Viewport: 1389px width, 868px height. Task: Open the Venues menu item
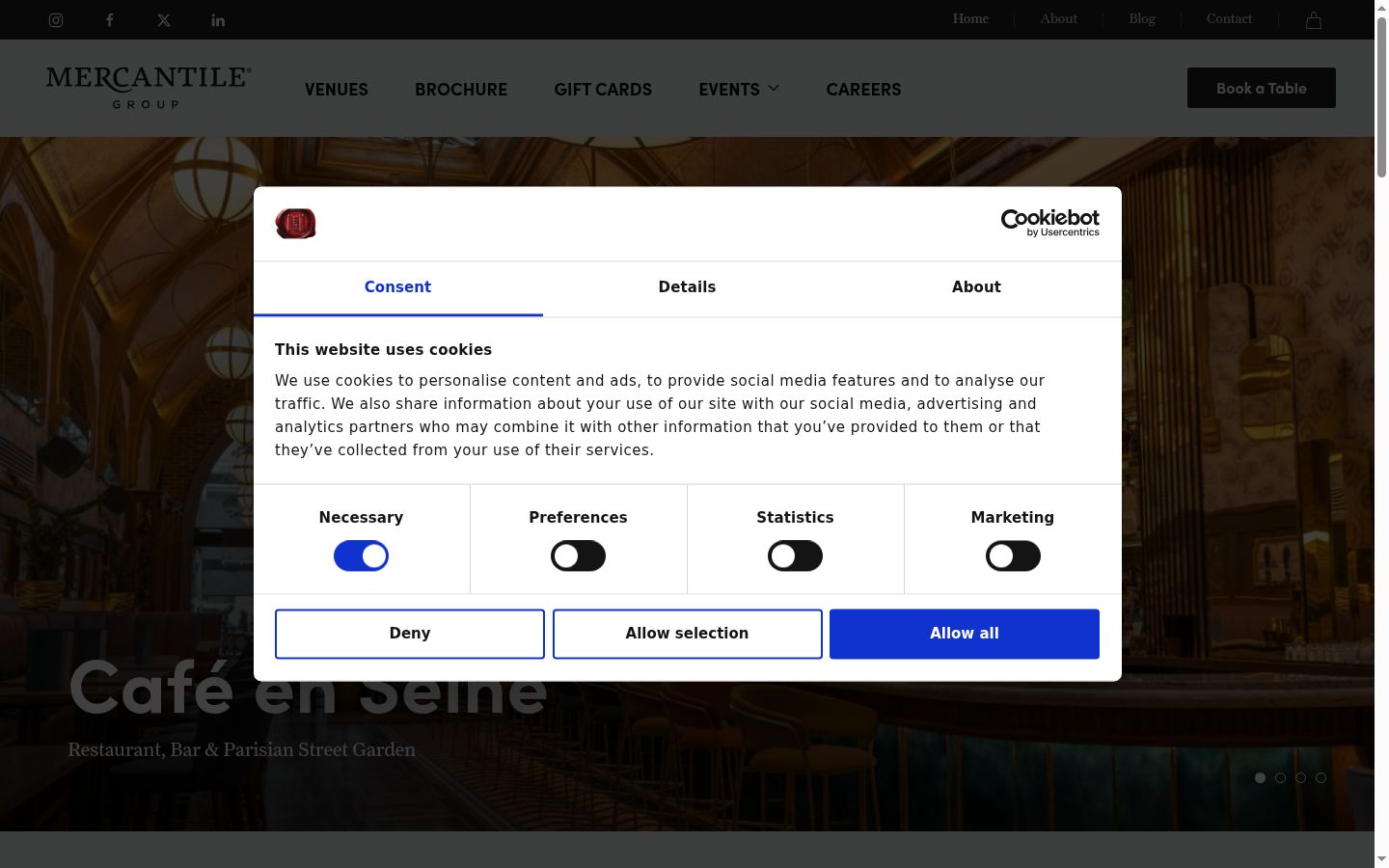pyautogui.click(x=337, y=89)
